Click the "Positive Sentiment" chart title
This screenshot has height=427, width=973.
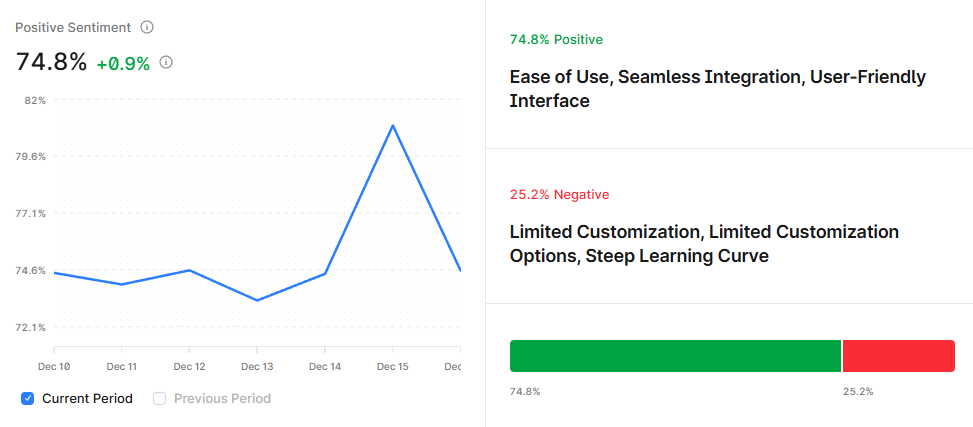pos(73,27)
